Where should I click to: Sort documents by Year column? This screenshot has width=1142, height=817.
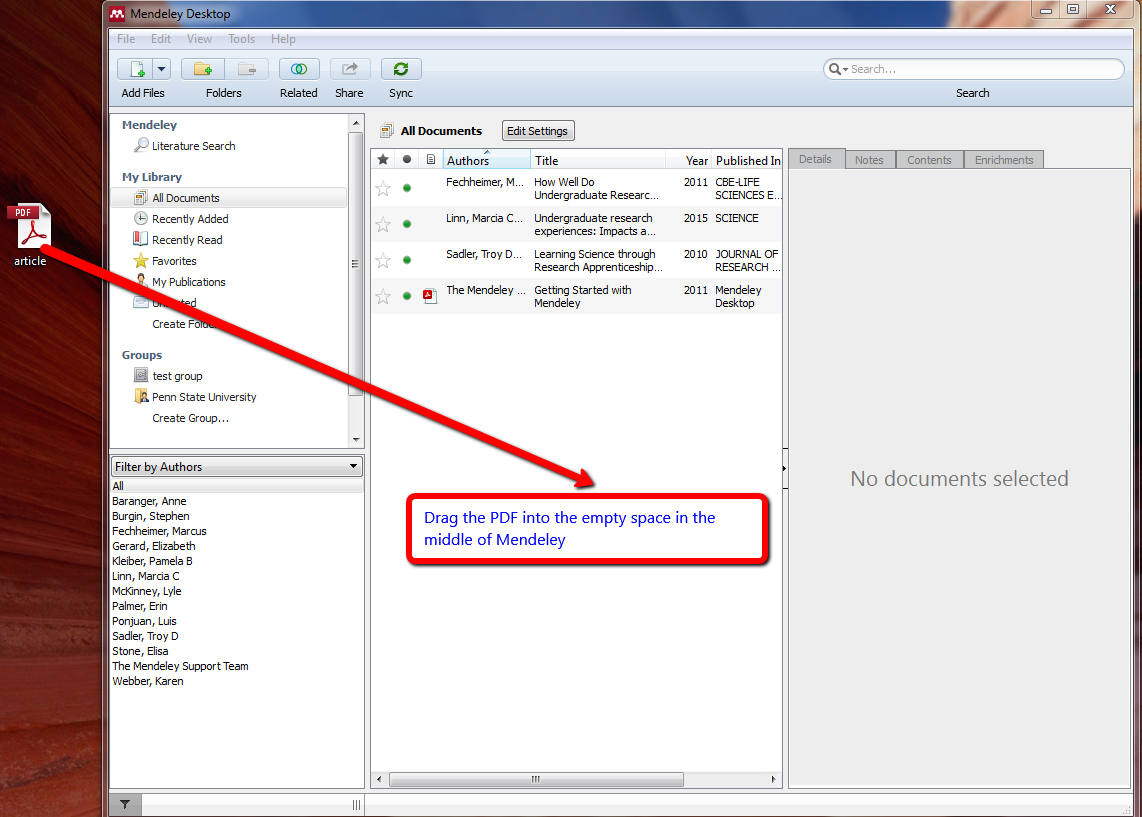(x=689, y=160)
